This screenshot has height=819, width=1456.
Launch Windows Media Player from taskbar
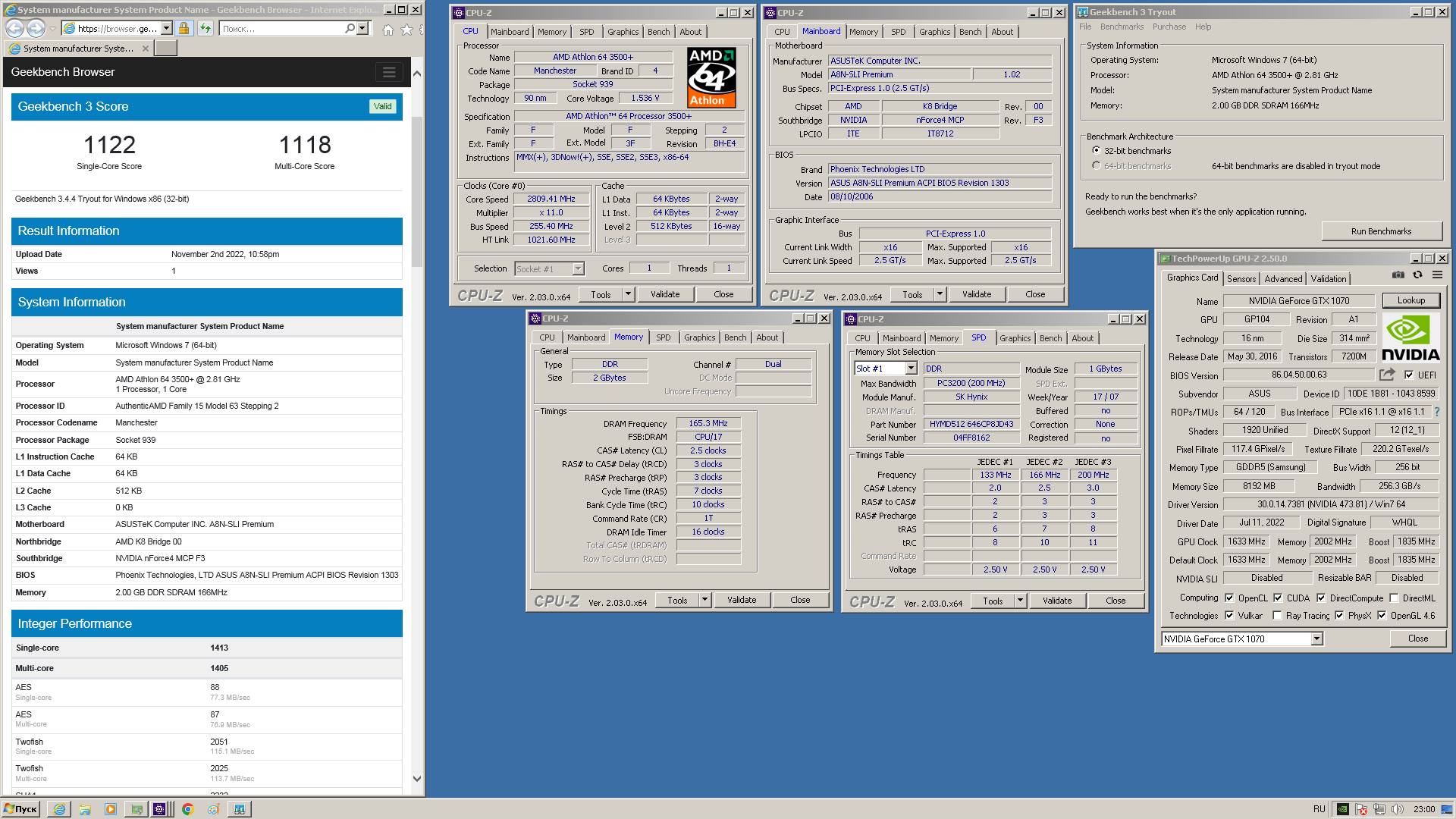click(x=111, y=809)
